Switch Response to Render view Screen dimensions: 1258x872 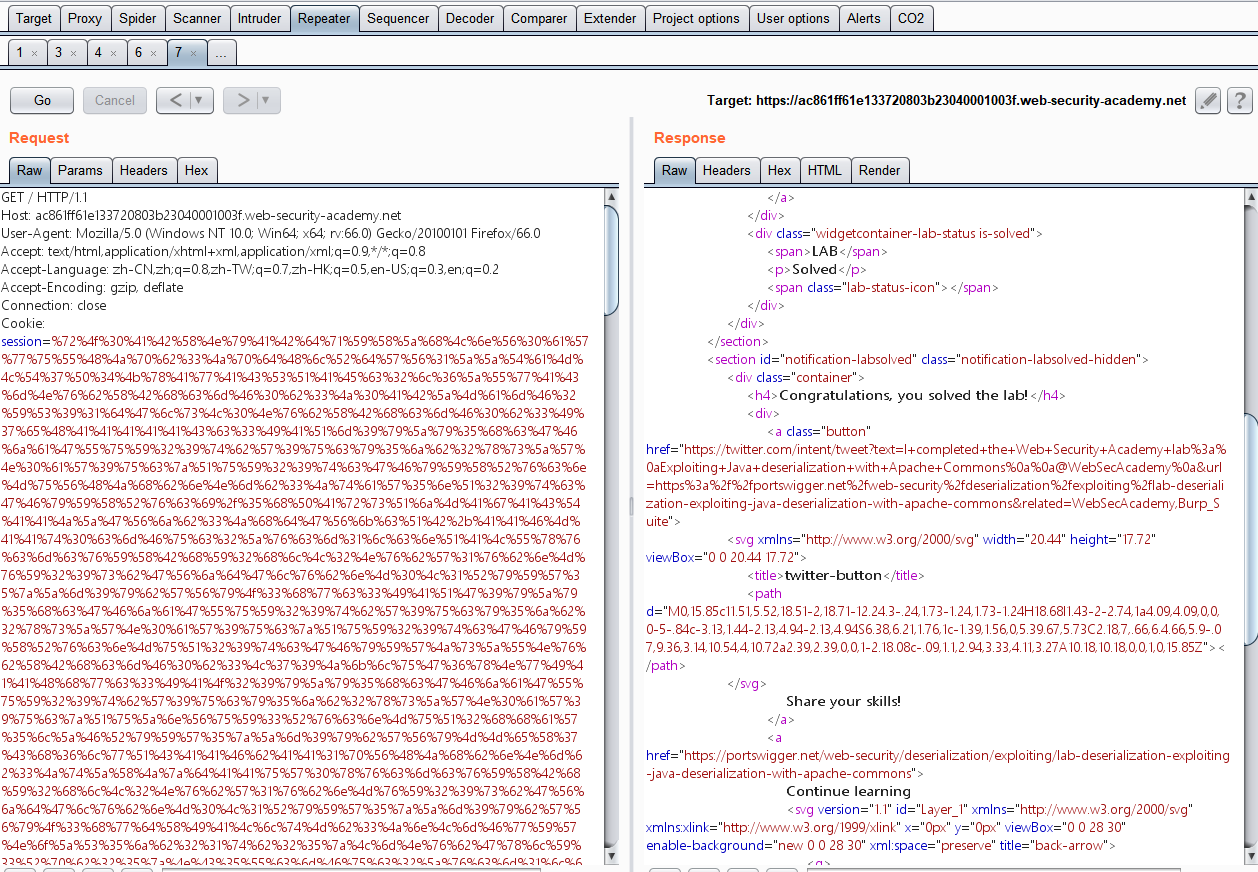[880, 170]
